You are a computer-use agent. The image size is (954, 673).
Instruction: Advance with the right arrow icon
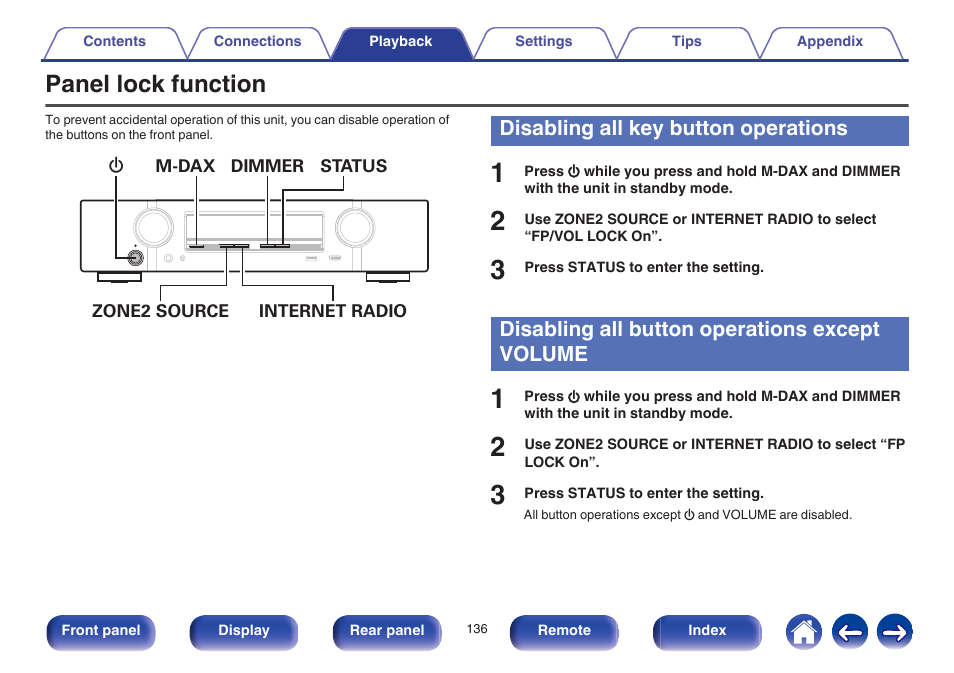pyautogui.click(x=894, y=632)
